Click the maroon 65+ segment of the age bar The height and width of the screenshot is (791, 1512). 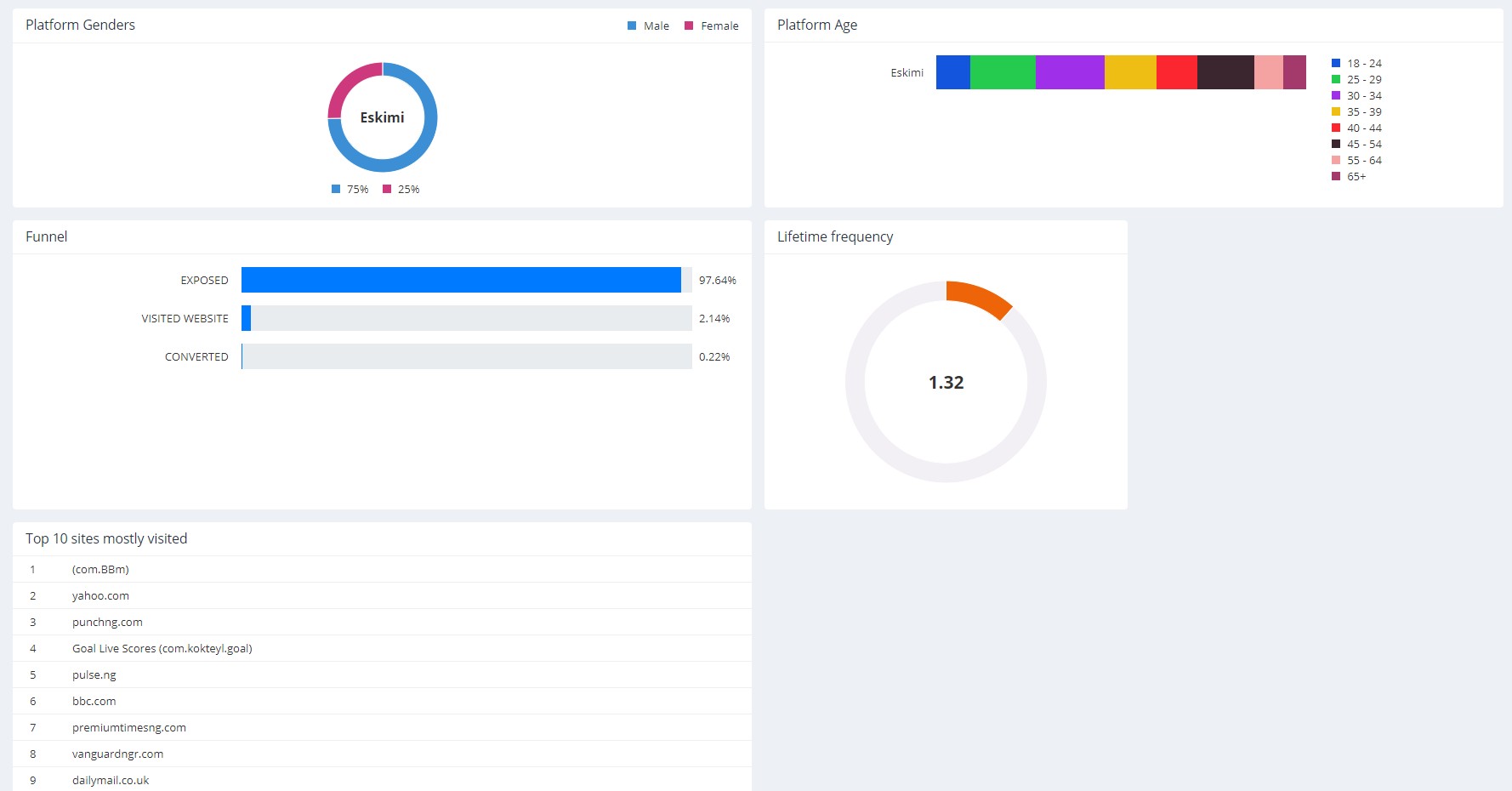1294,72
